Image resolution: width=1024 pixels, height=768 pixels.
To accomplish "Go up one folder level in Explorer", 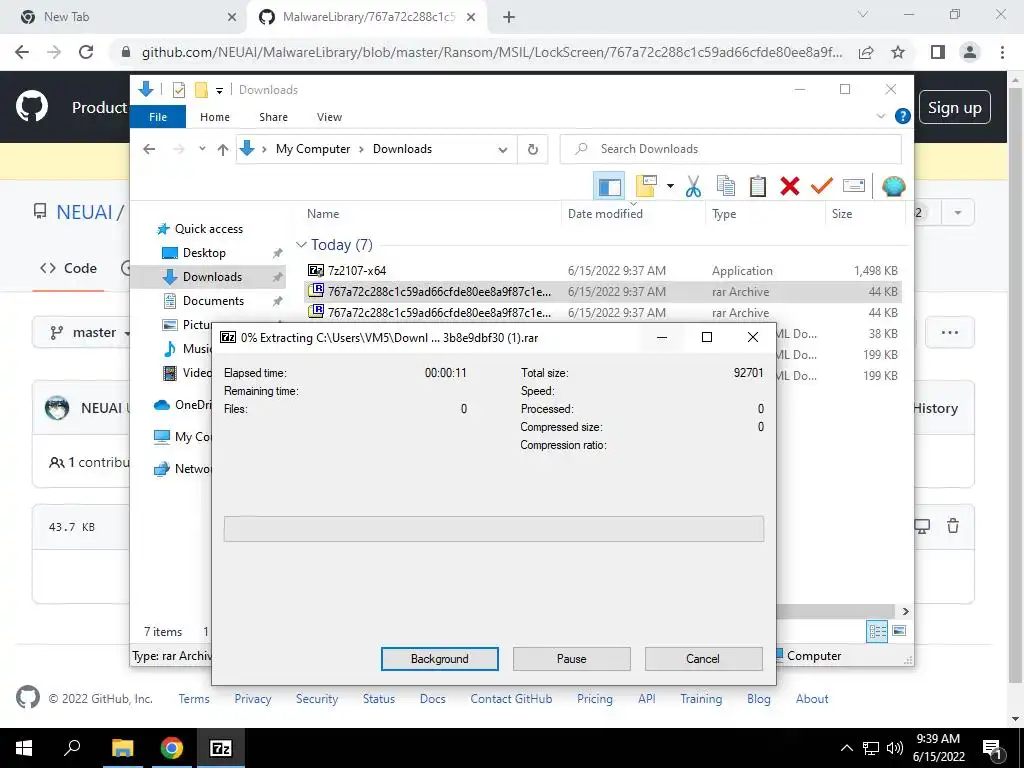I will click(223, 150).
